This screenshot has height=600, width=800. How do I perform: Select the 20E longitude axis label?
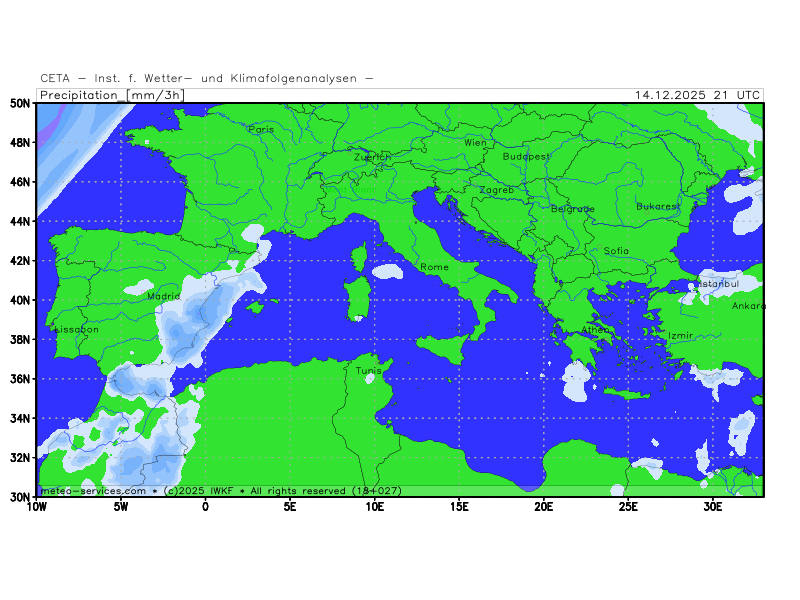click(x=543, y=507)
